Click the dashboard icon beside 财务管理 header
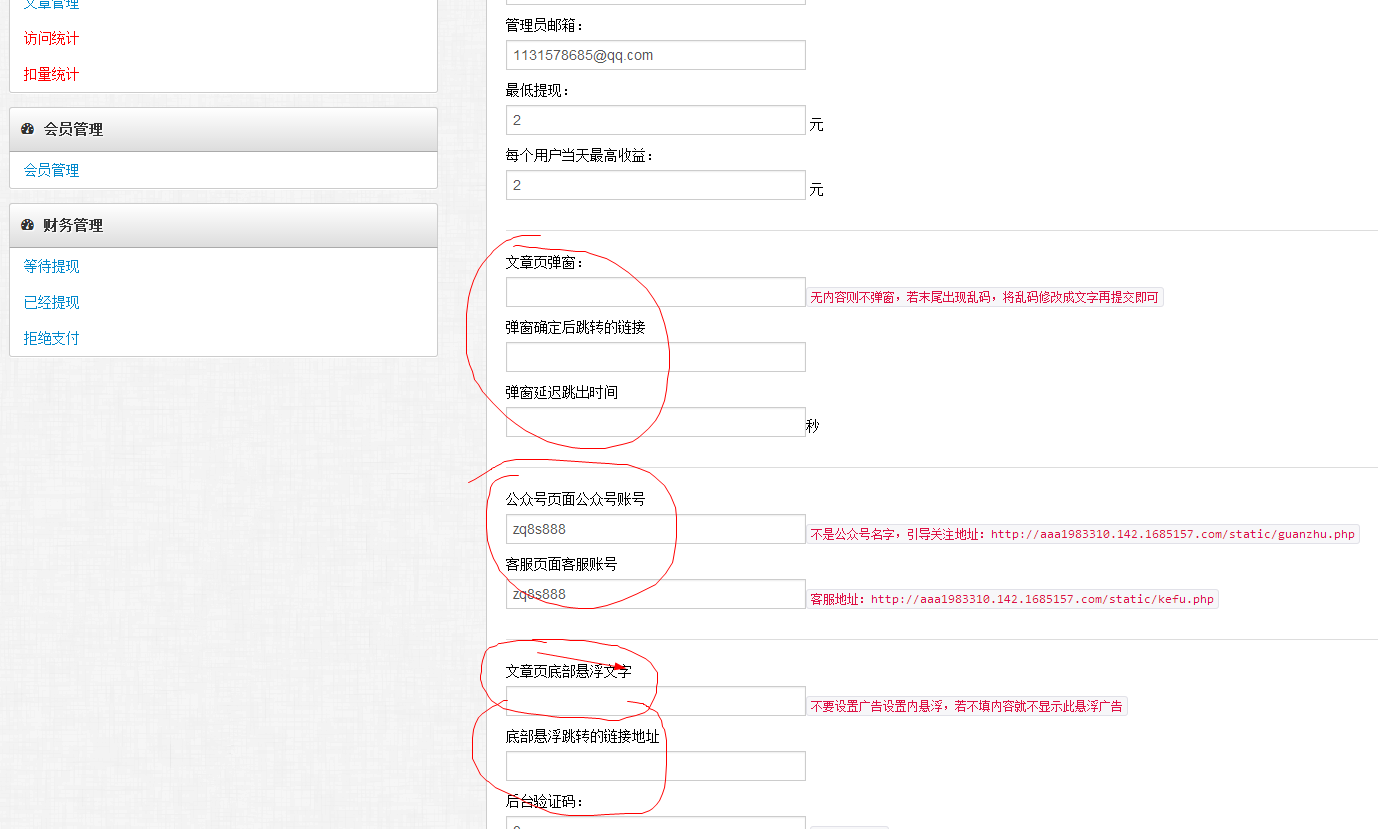 click(27, 225)
